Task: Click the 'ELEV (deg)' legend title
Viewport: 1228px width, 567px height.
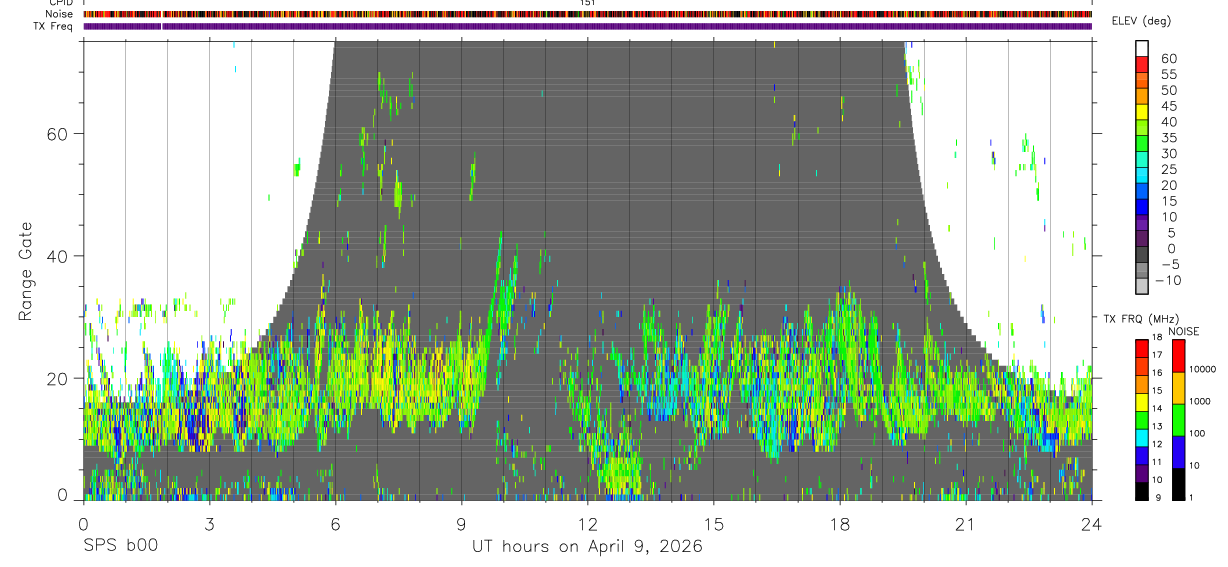Action: (x=1140, y=21)
